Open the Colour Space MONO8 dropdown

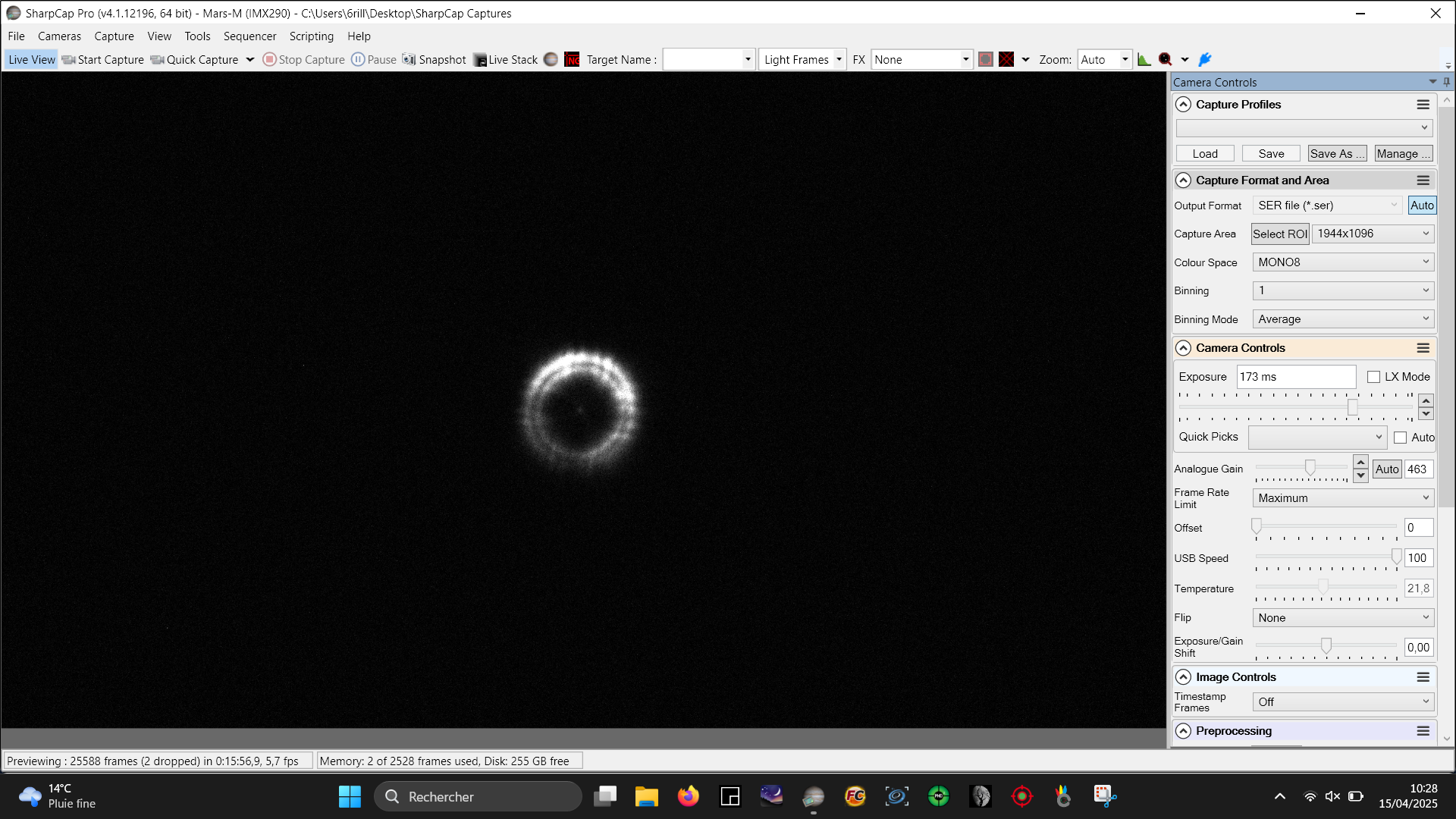(x=1342, y=262)
